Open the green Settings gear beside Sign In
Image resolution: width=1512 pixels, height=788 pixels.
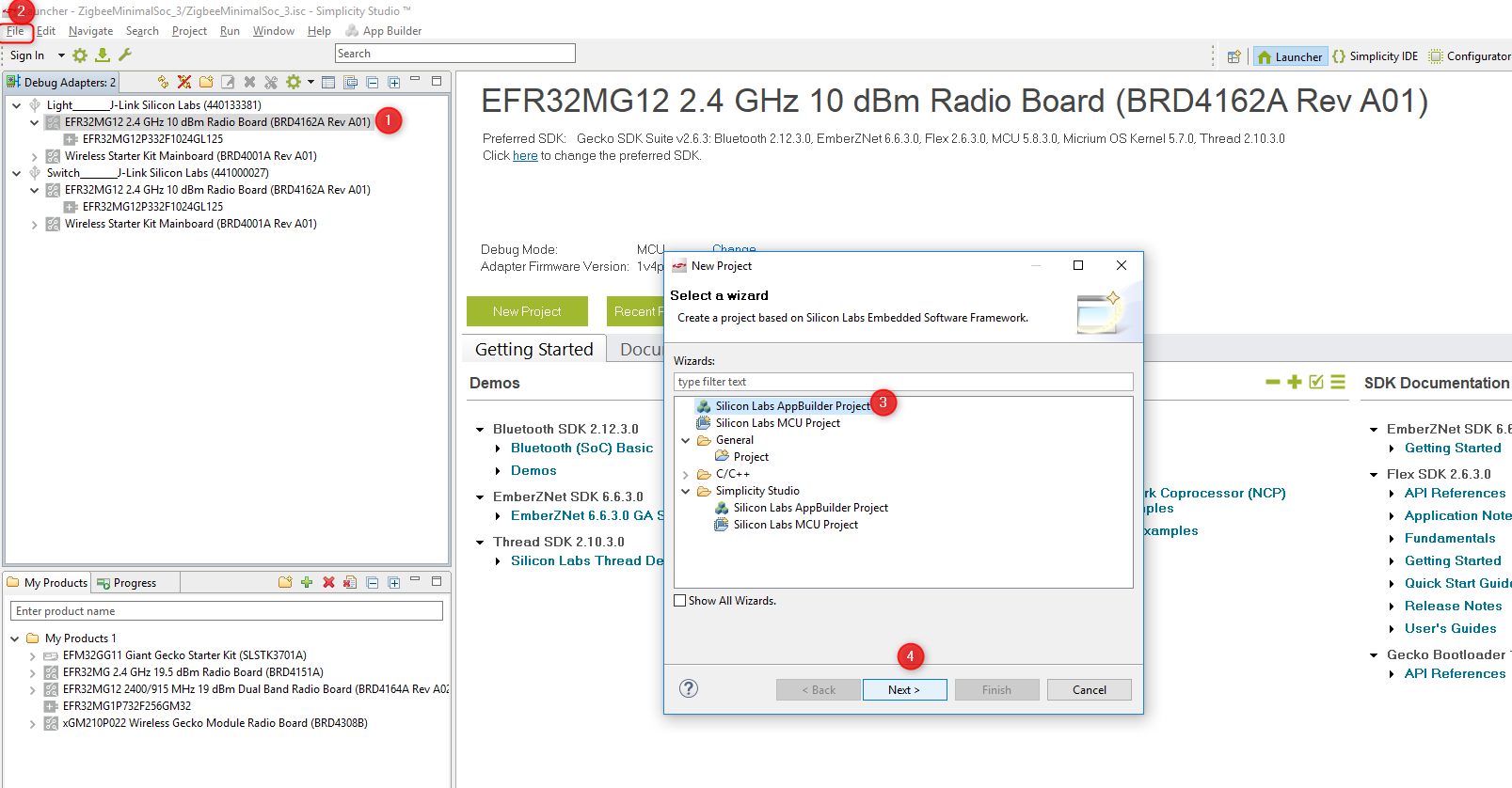[x=80, y=55]
